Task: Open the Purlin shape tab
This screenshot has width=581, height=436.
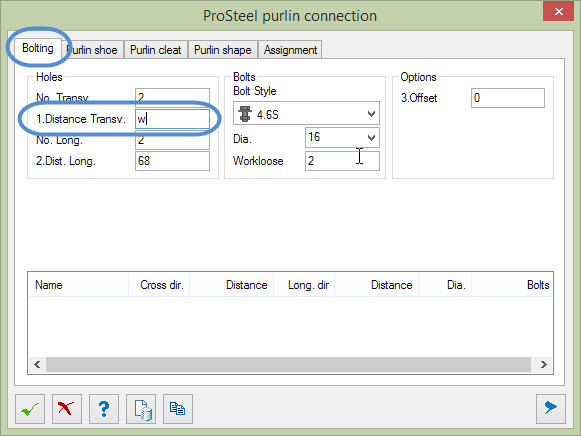Action: pos(223,50)
